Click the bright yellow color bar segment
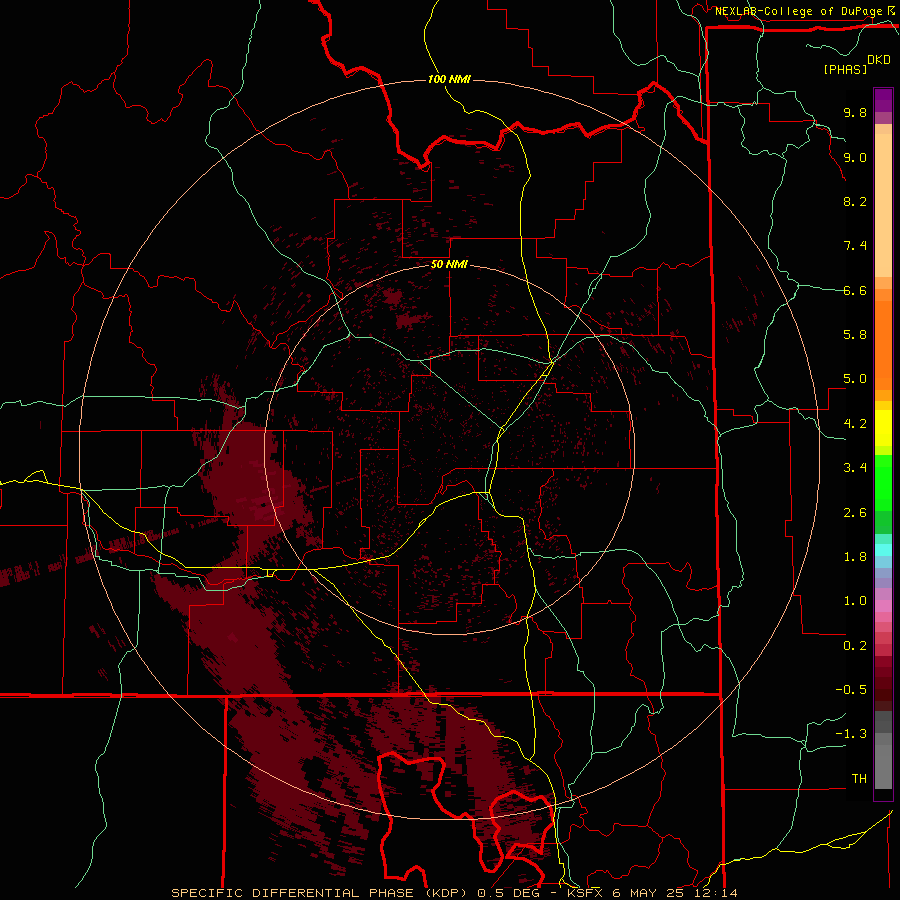Viewport: 900px width, 900px height. [x=883, y=428]
